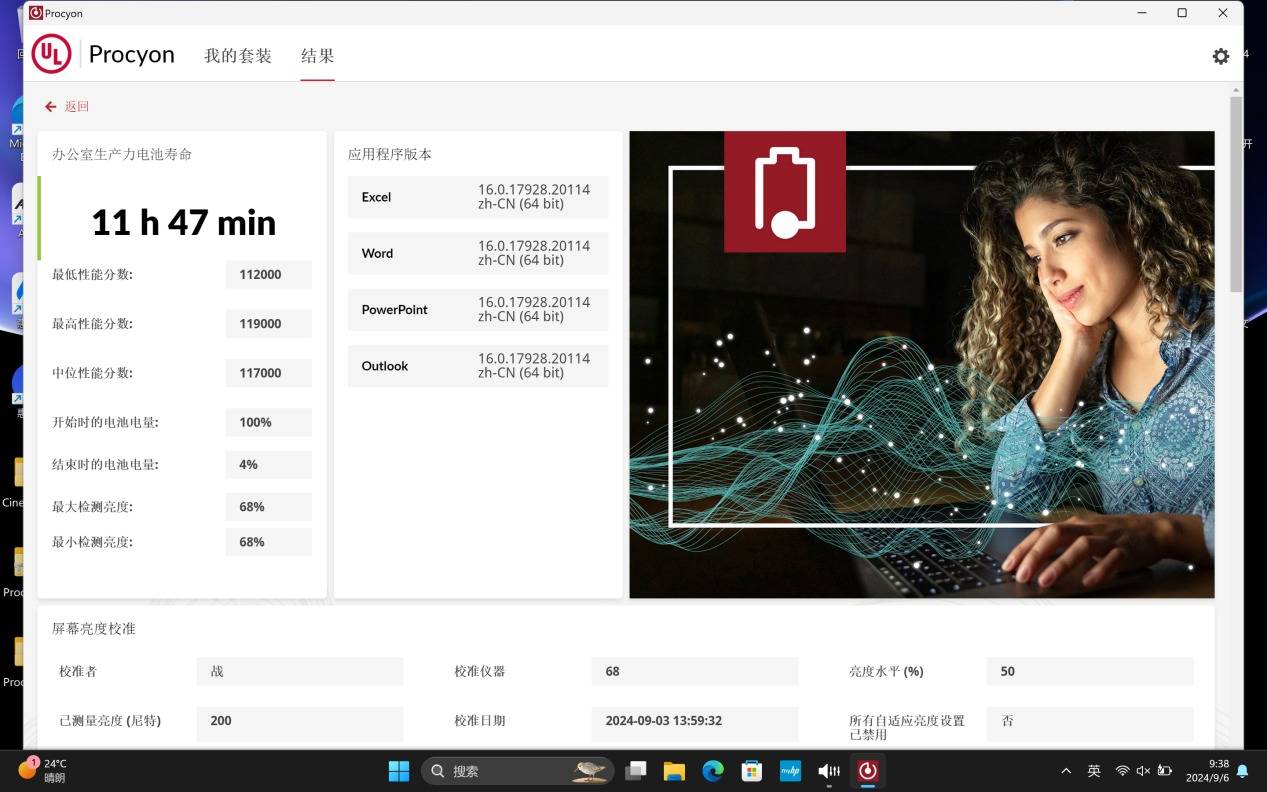
Task: Toggle the input language indicator 英
Action: coord(1094,771)
